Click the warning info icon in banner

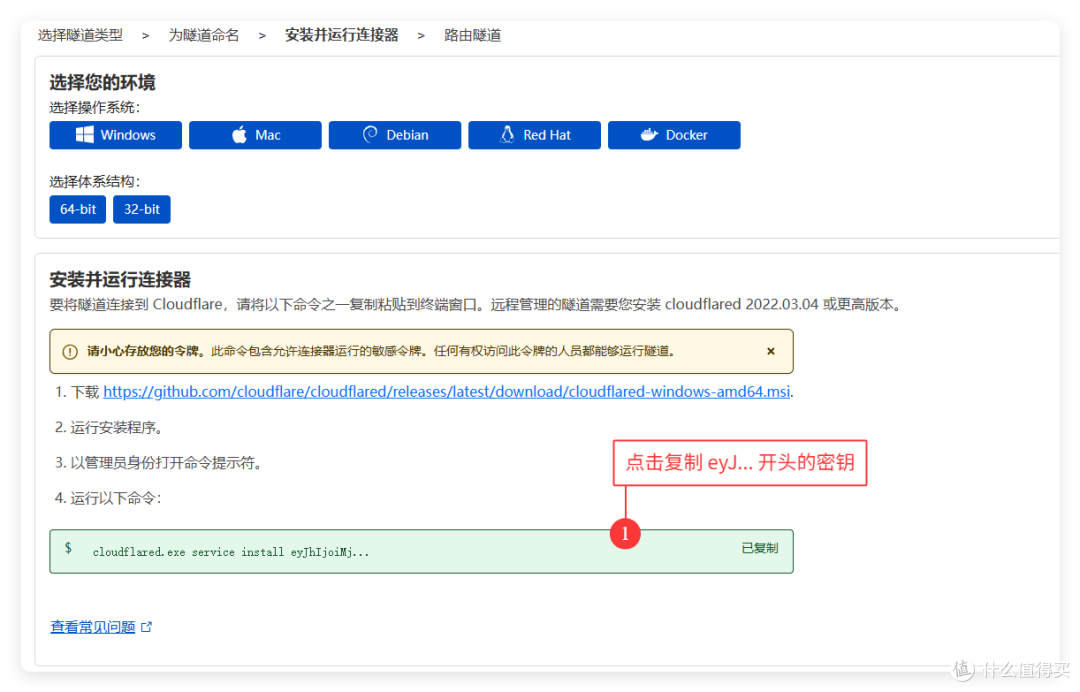(70, 352)
